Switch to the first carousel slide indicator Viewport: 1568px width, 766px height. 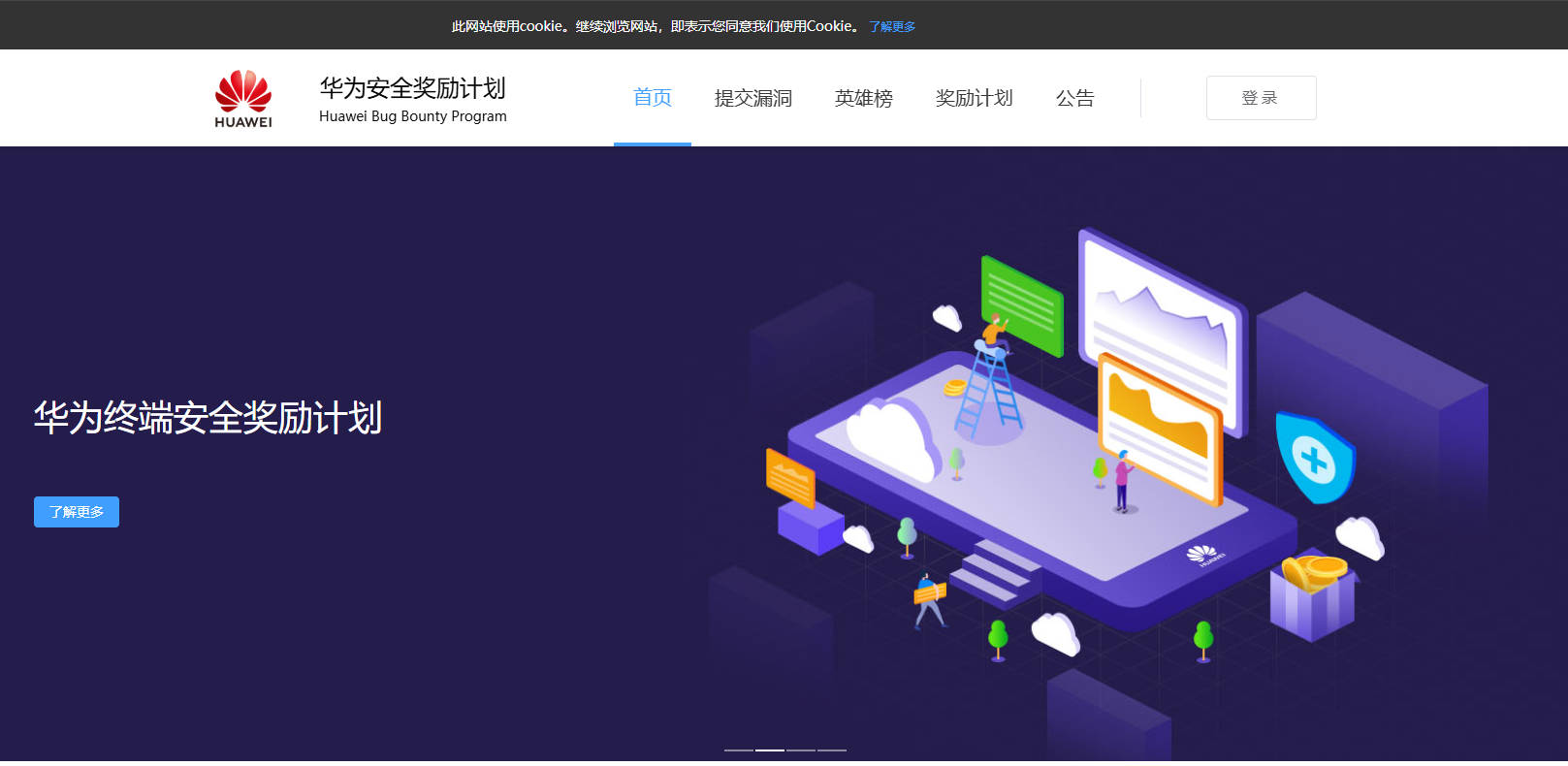739,750
